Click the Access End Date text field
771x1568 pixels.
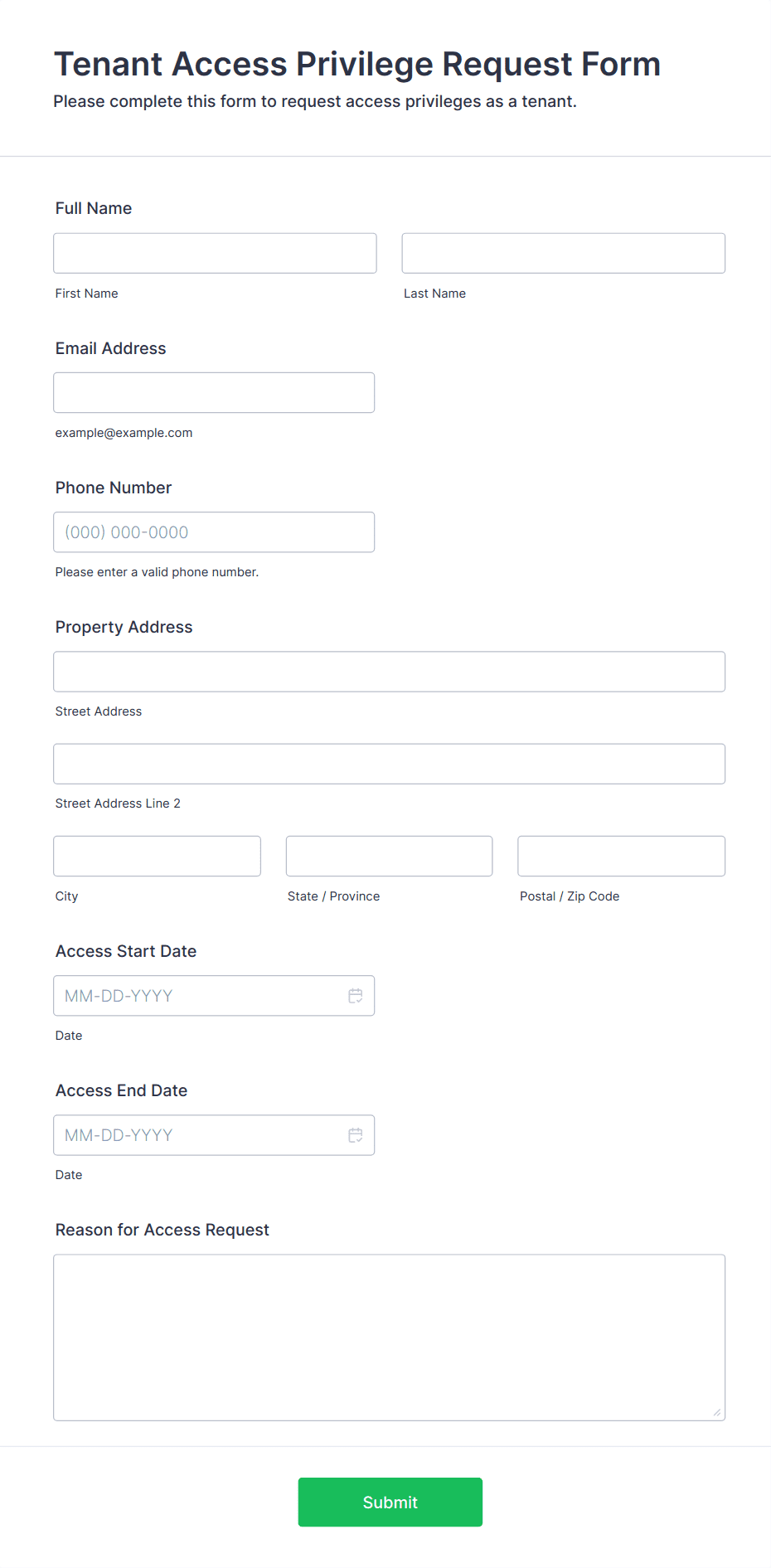pos(199,1135)
